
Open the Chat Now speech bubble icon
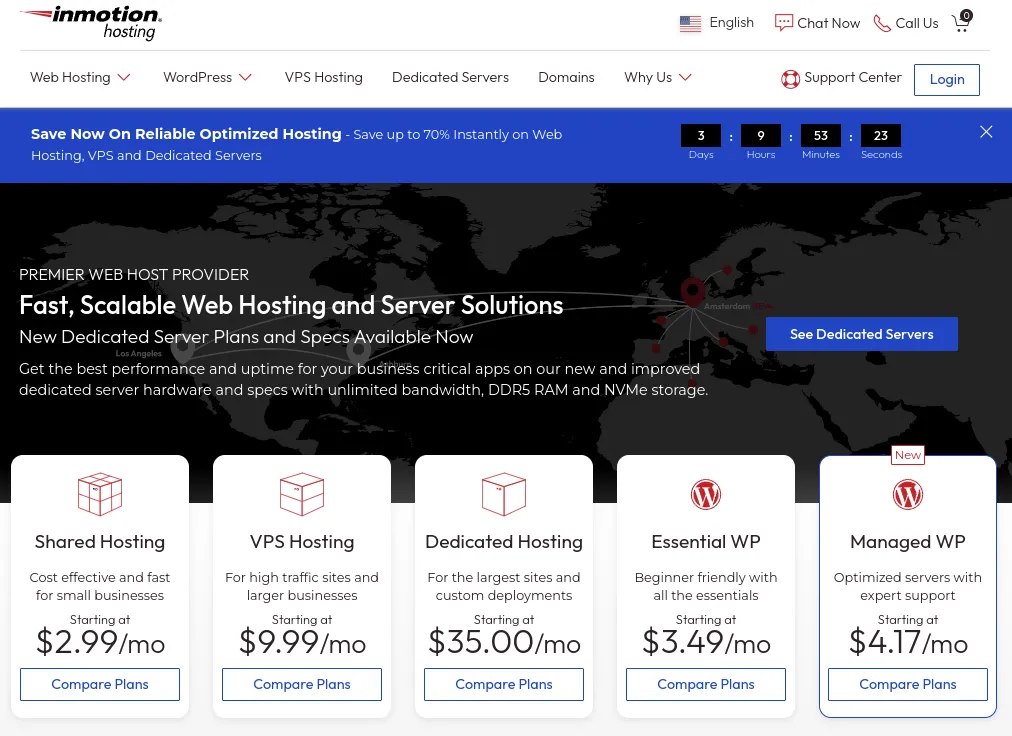click(783, 23)
